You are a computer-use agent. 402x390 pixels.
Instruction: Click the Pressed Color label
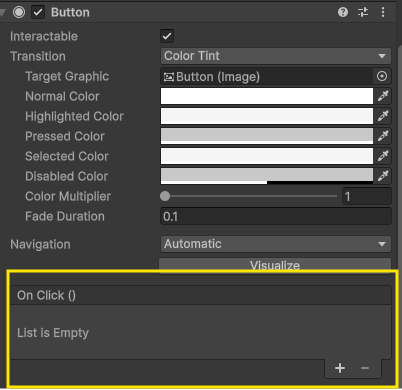tap(65, 136)
